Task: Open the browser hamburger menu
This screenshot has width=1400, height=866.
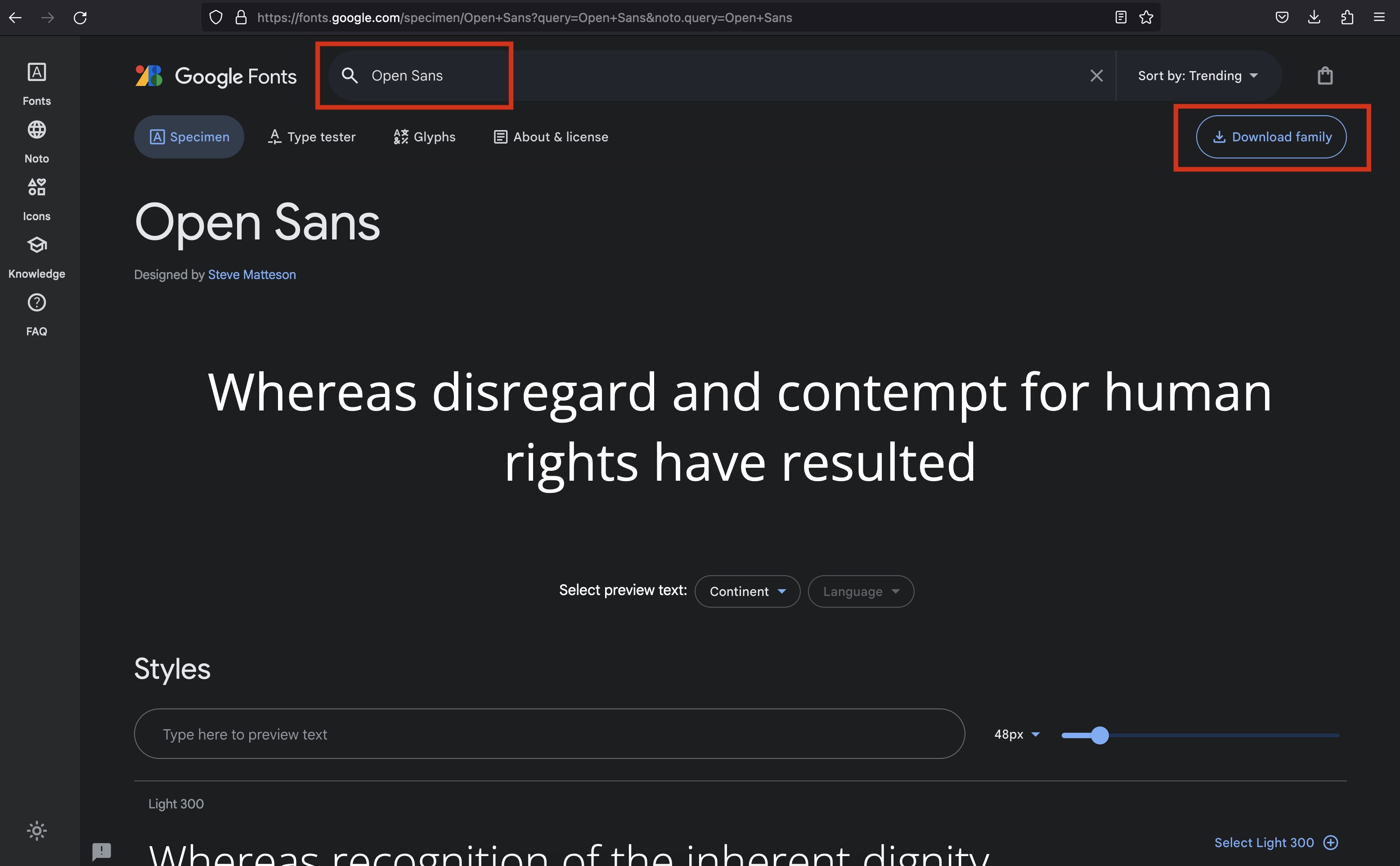Action: click(x=1379, y=18)
